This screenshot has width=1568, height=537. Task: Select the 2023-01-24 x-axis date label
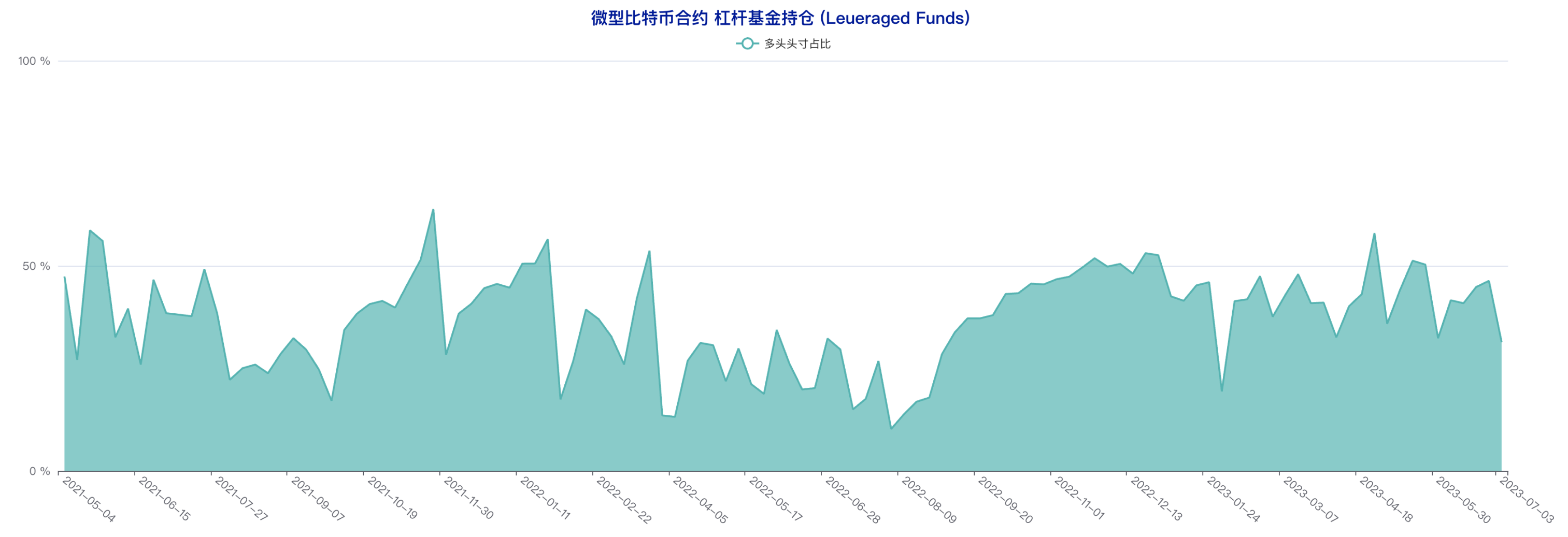1233,500
